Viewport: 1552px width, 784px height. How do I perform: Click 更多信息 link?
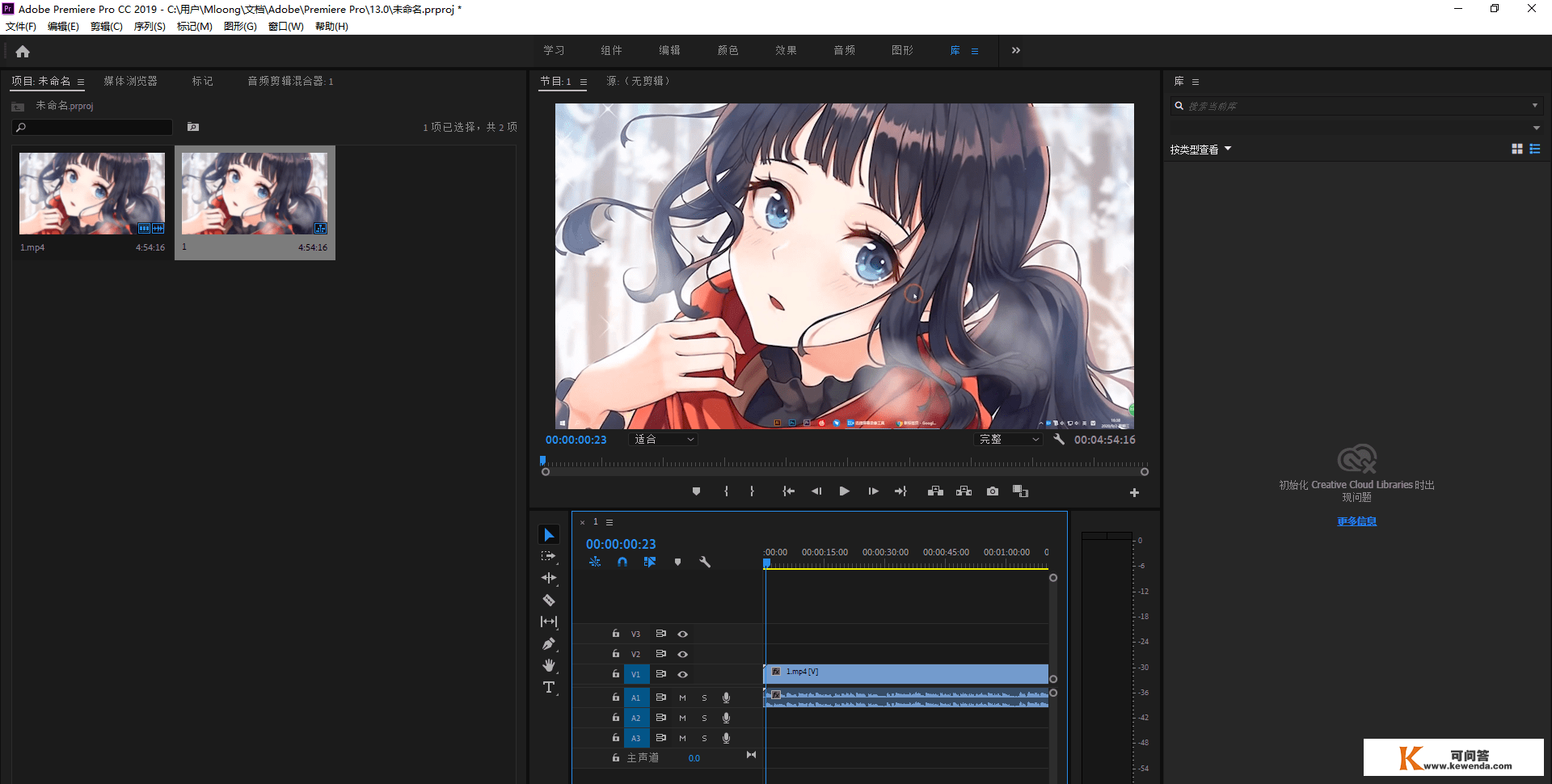[x=1356, y=521]
